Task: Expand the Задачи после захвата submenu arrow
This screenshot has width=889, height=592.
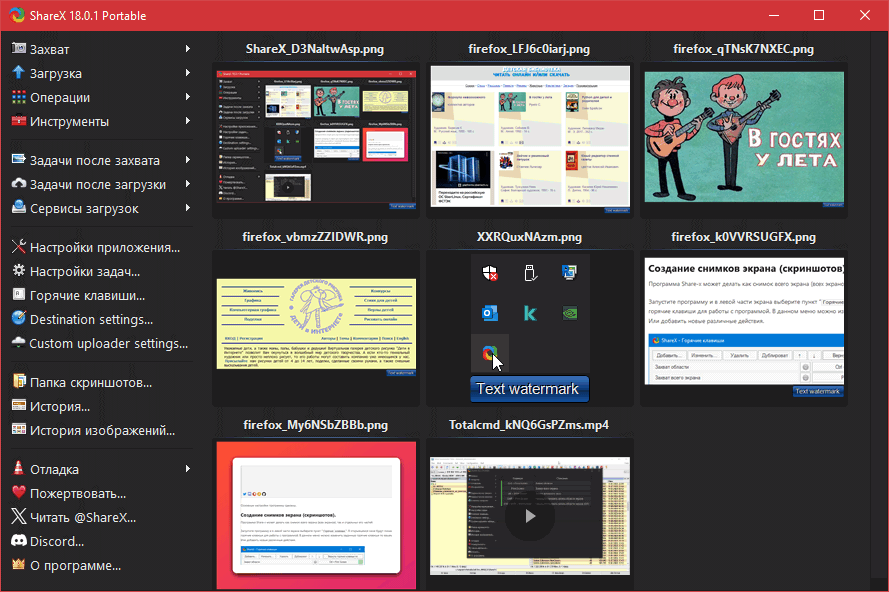Action: tap(187, 160)
